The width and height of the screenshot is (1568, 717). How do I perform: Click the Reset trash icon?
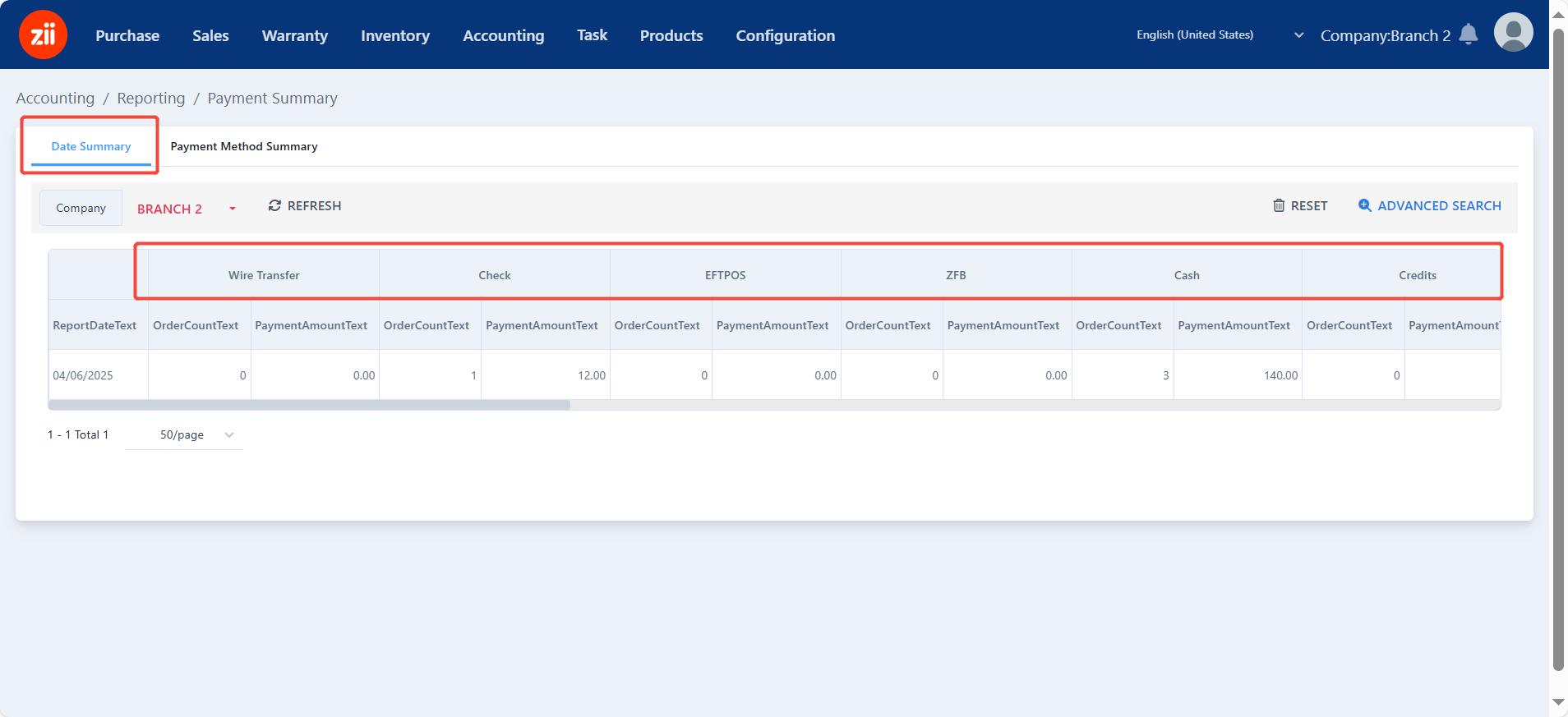click(x=1279, y=205)
